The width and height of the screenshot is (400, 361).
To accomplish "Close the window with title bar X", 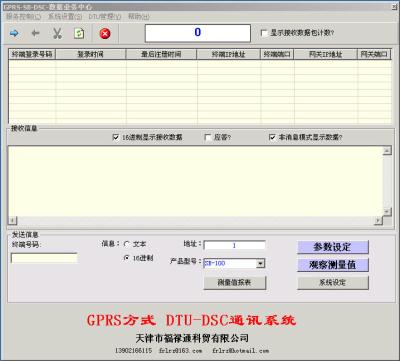I will (x=395, y=7).
